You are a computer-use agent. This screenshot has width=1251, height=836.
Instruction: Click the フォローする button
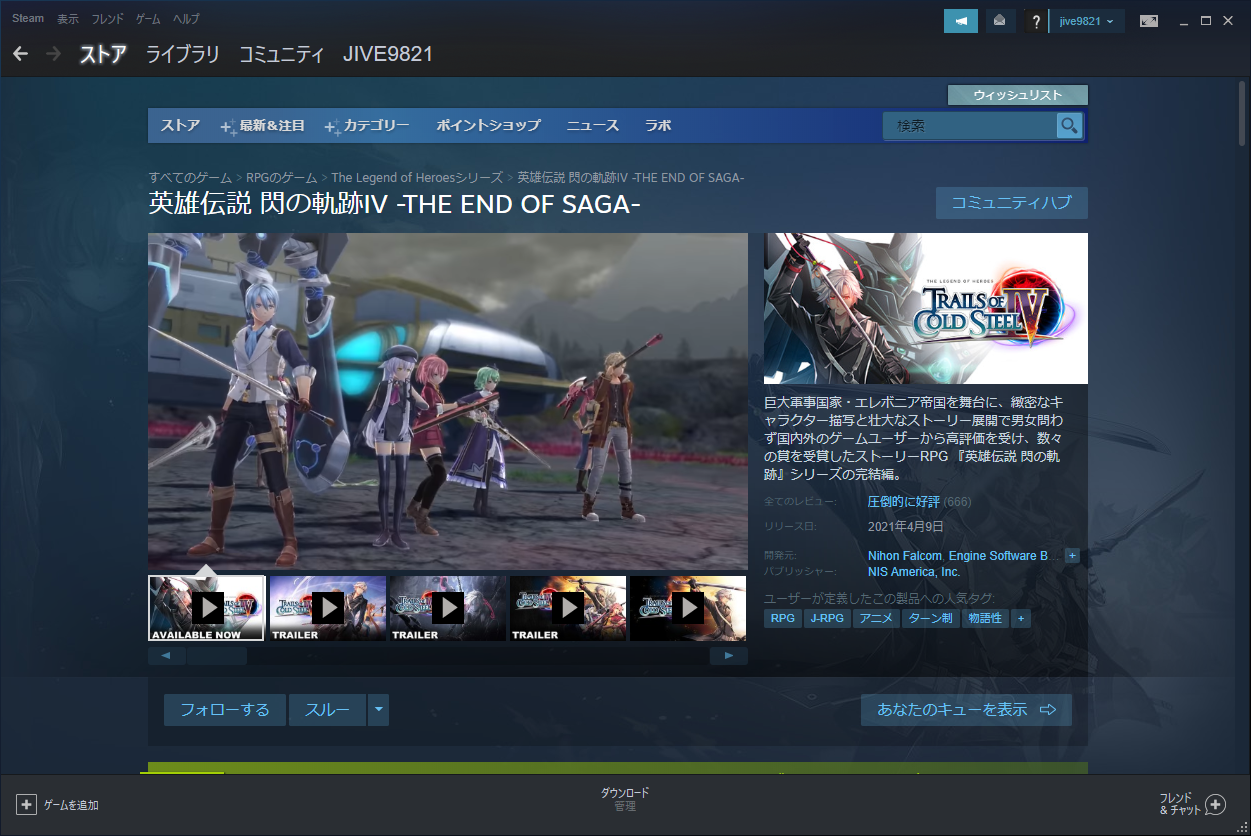[225, 710]
